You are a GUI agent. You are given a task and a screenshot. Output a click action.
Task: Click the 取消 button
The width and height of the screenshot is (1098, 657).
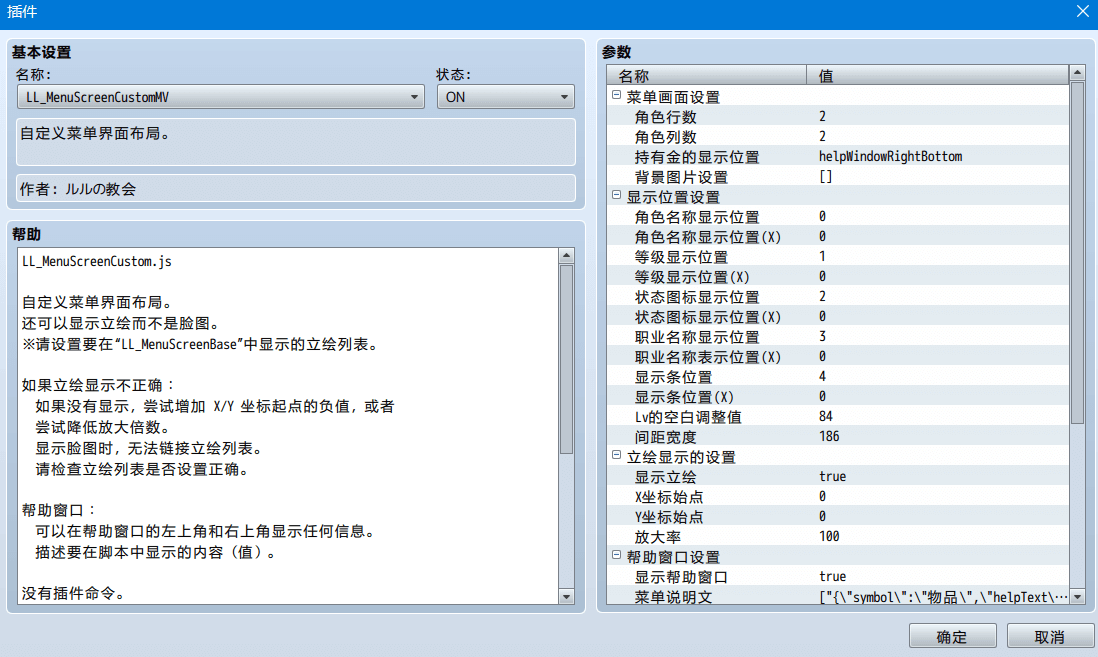(x=1050, y=636)
